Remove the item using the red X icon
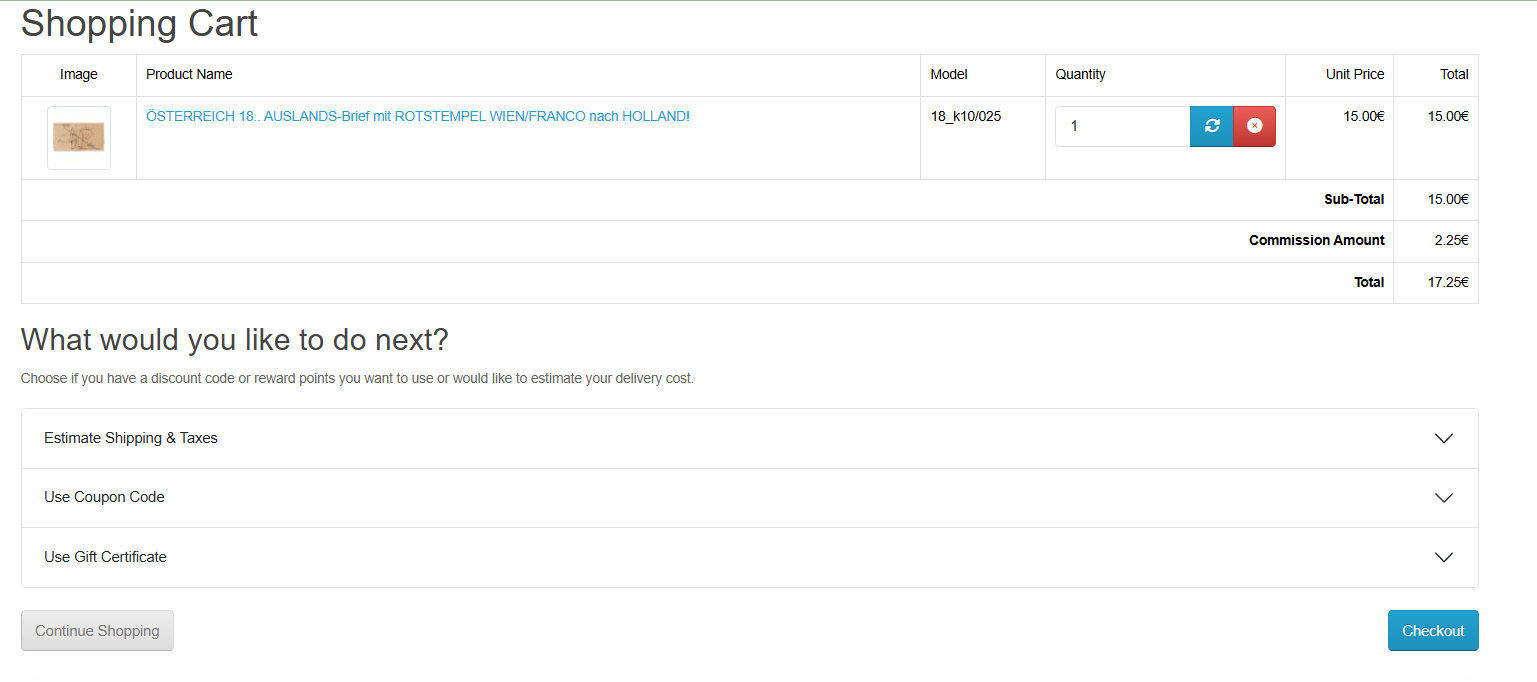 pos(1254,126)
